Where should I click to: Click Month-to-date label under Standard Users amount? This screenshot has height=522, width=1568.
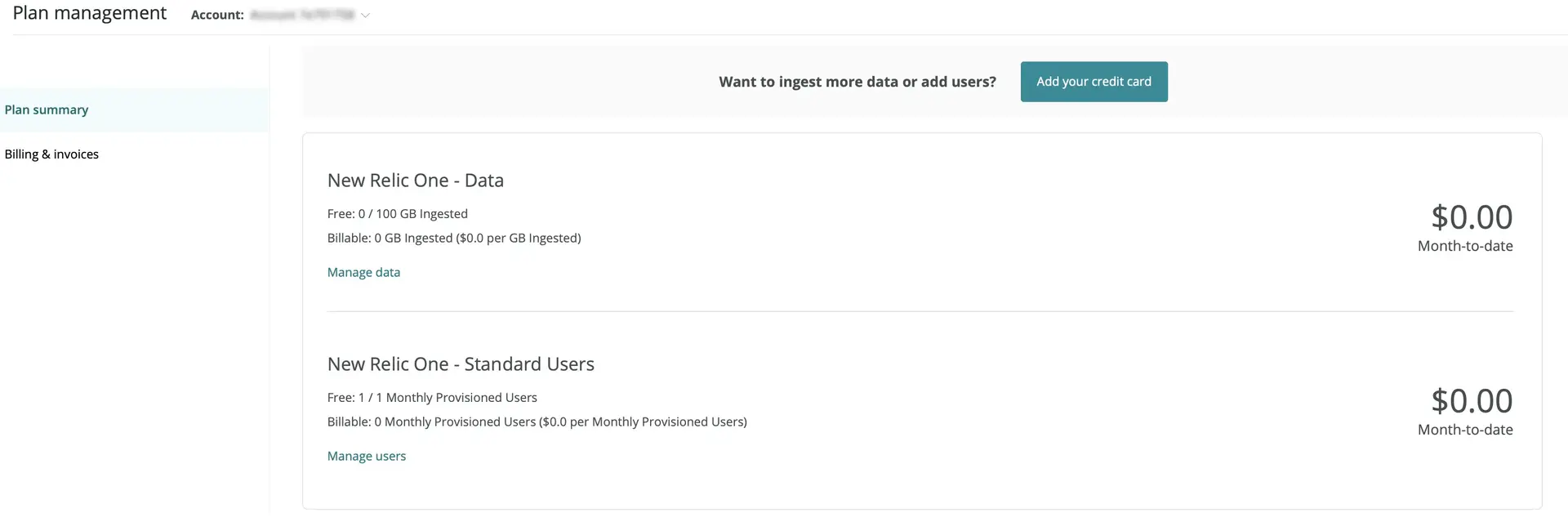1464,431
